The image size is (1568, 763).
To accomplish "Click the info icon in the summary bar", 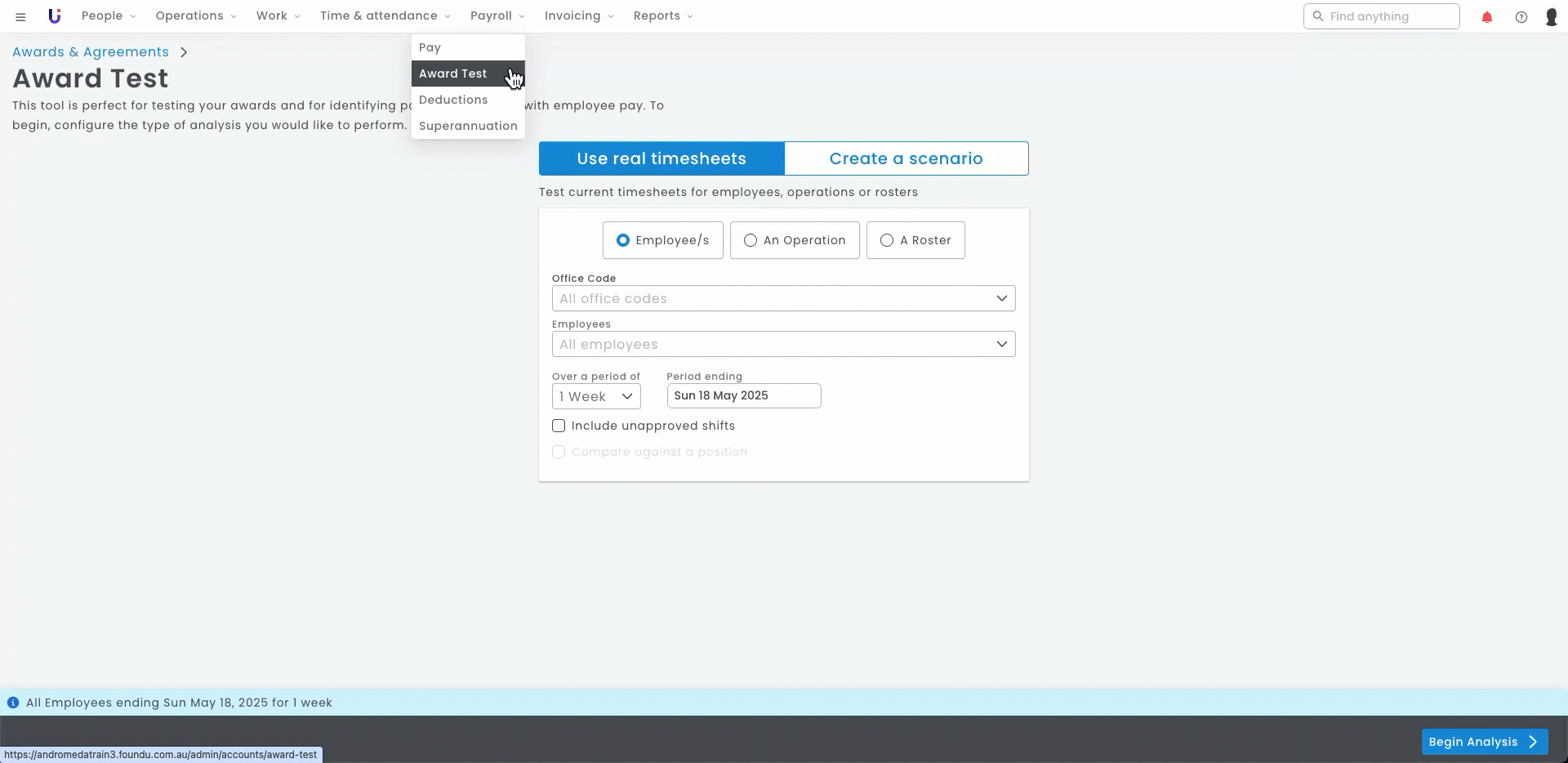I will (x=13, y=703).
